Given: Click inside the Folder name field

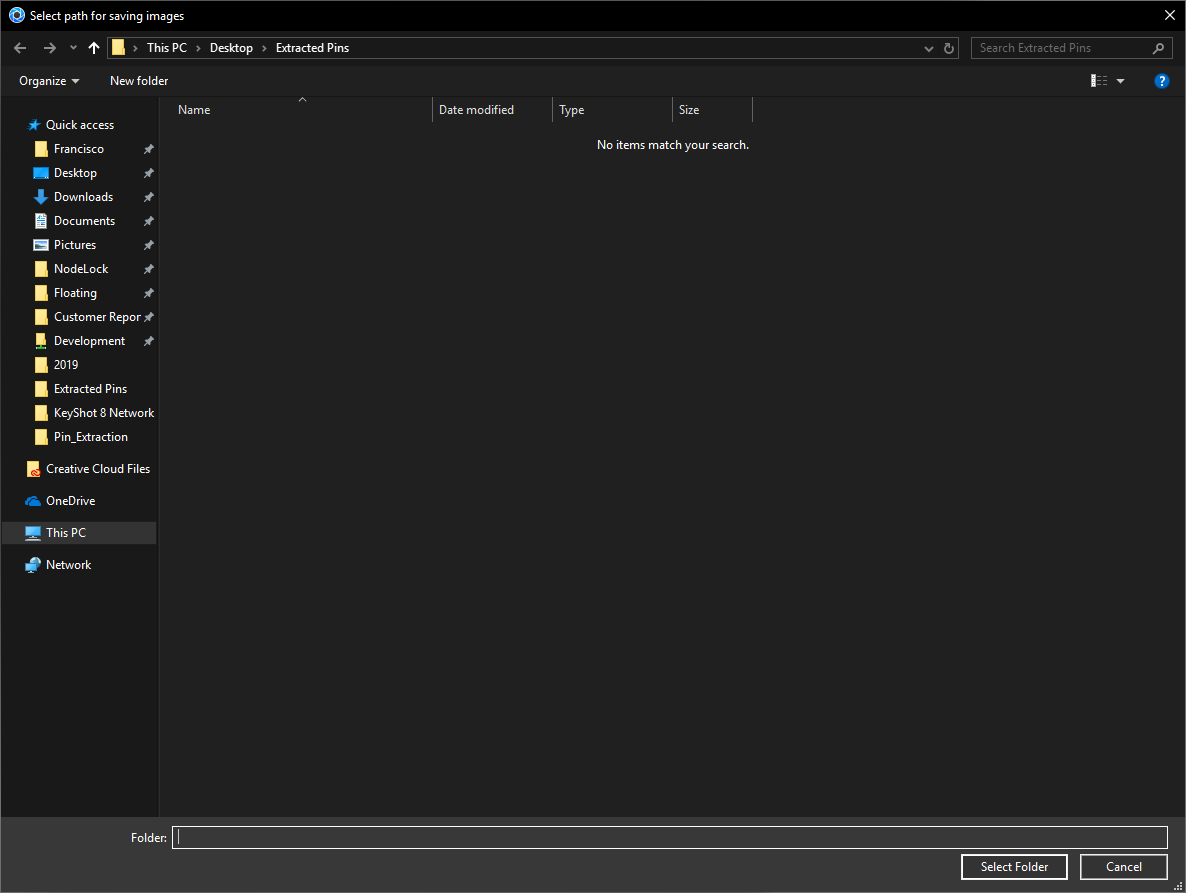Looking at the screenshot, I should (x=670, y=837).
